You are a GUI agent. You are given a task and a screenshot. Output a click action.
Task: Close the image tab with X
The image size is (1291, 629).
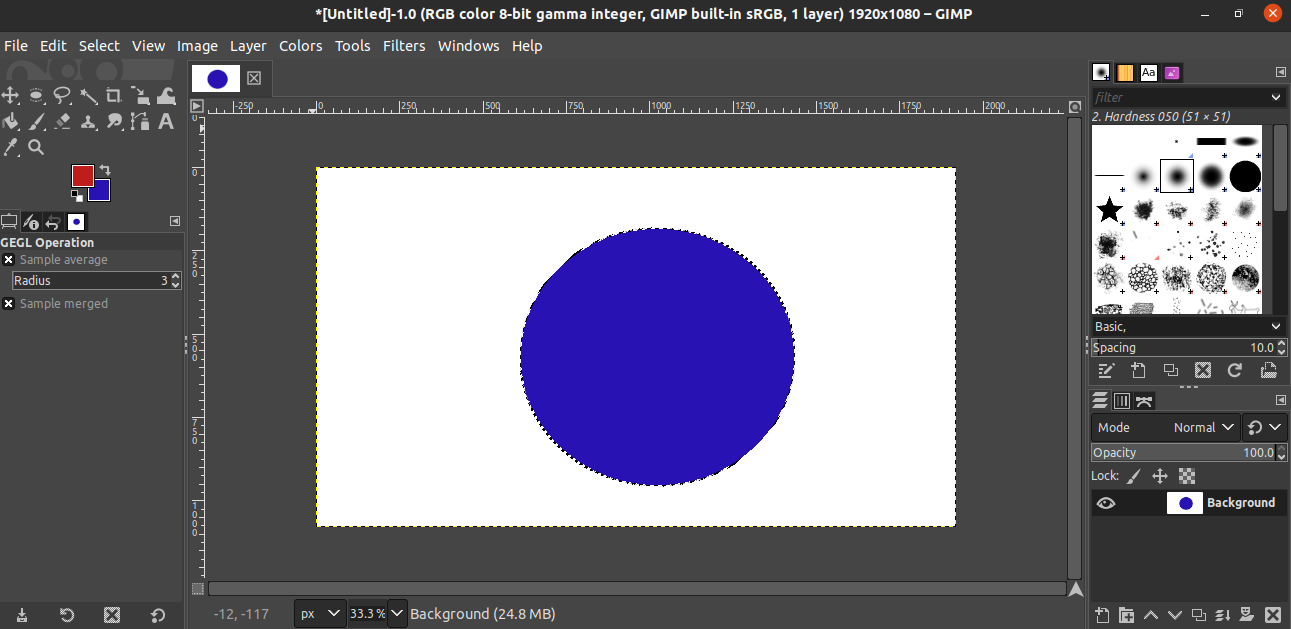coord(254,78)
